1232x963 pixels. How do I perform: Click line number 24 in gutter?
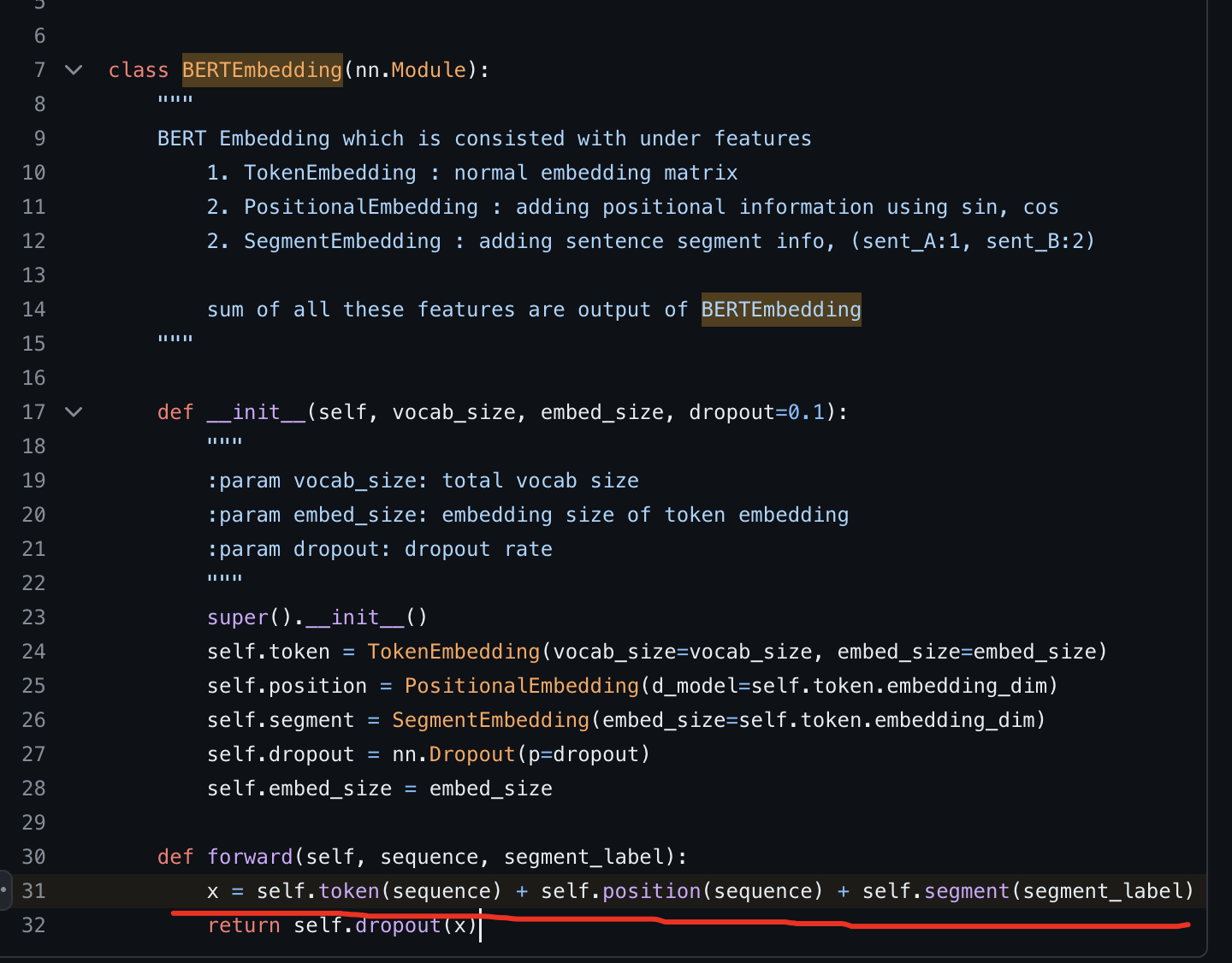click(x=34, y=652)
